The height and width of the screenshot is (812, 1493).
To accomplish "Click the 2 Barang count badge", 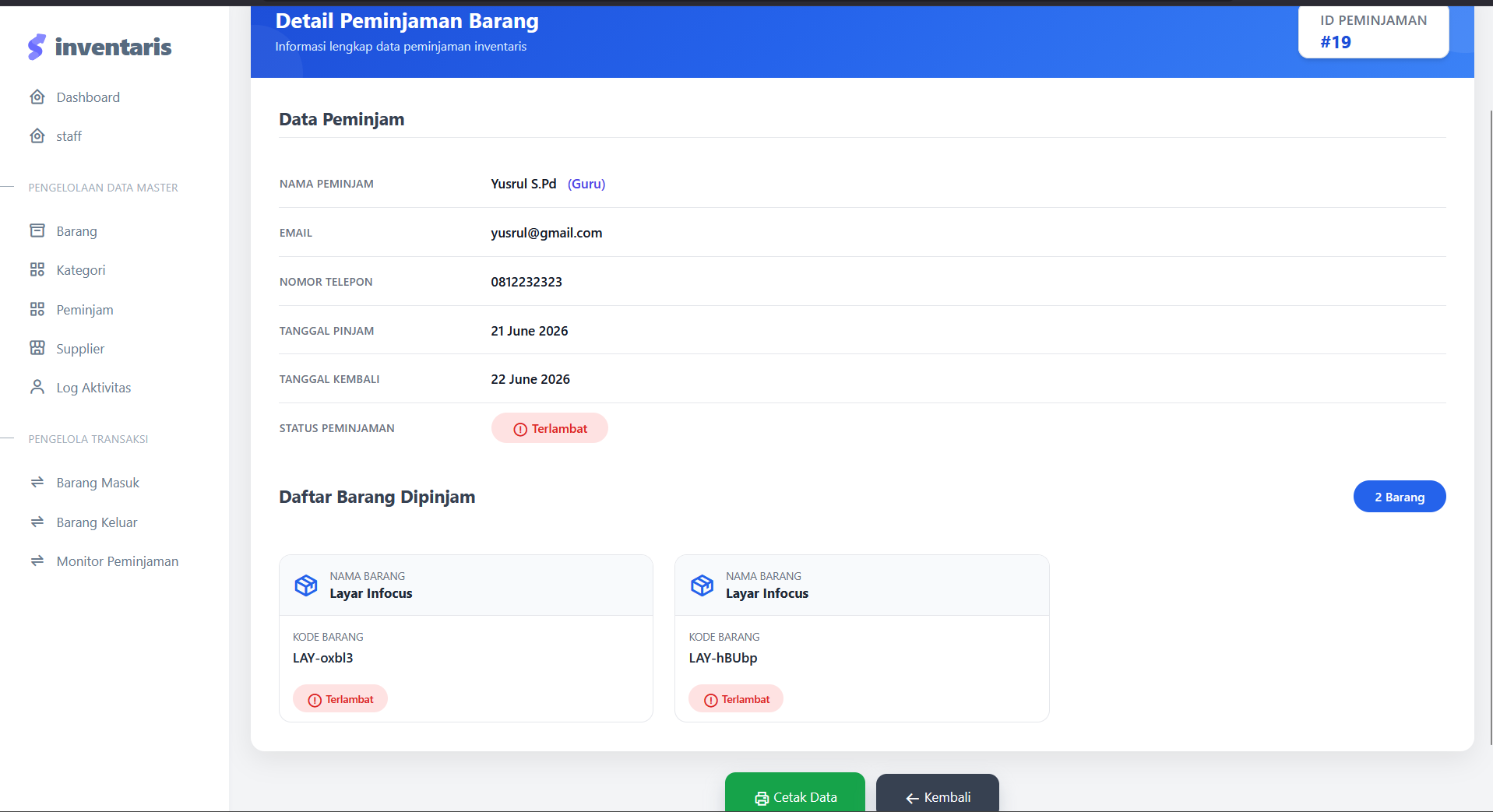I will tap(1400, 497).
